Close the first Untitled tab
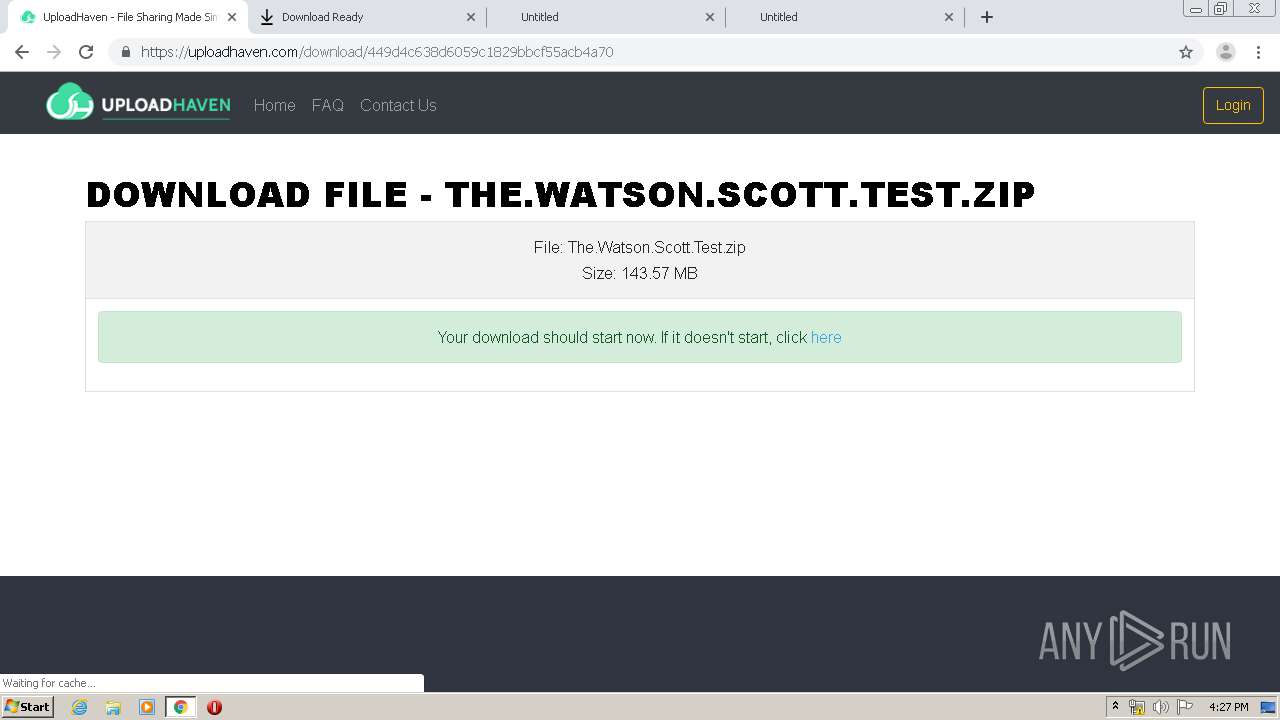Image resolution: width=1280 pixels, height=720 pixels. 710,17
